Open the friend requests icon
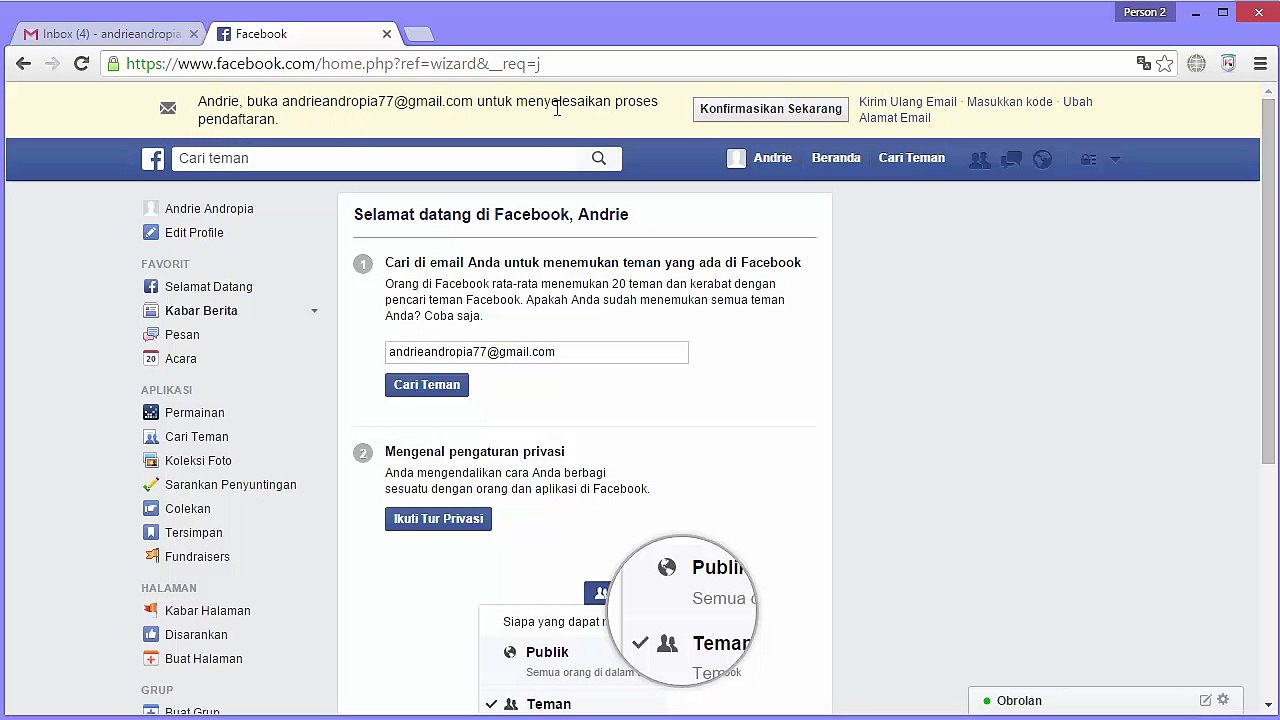Screen dimensions: 1280x720 (980, 159)
